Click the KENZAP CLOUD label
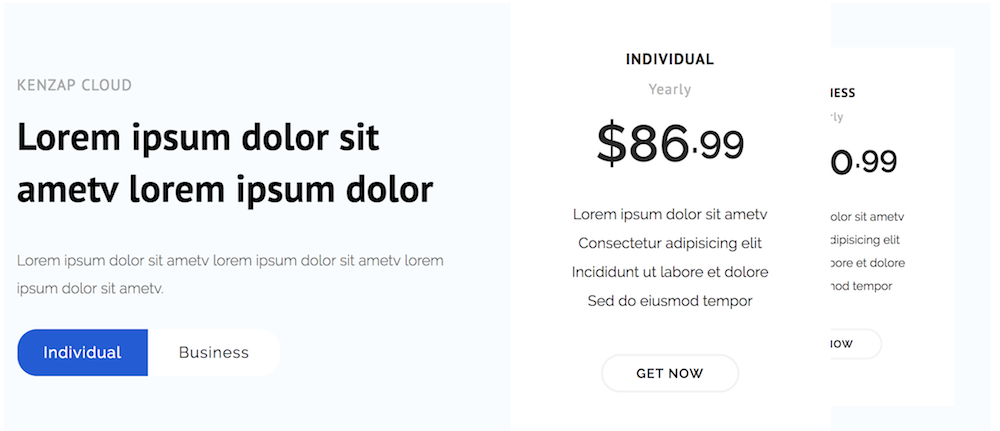 point(74,86)
